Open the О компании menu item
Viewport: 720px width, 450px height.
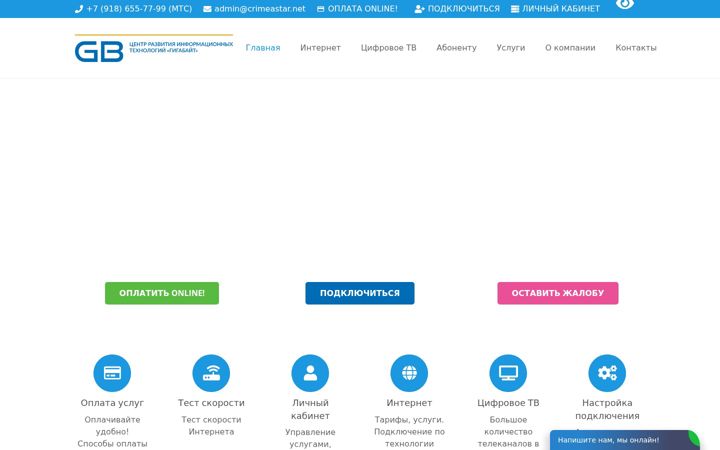pos(570,48)
